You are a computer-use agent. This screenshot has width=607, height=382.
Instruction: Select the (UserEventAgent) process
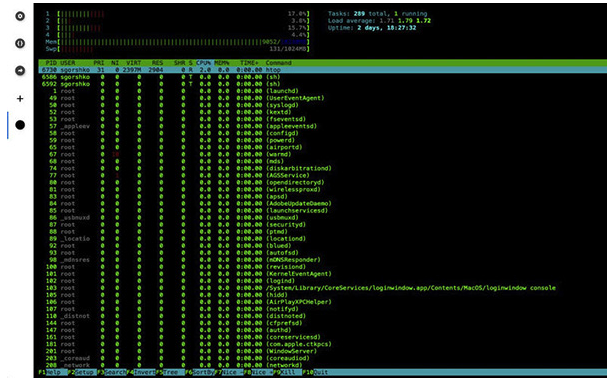point(322,98)
